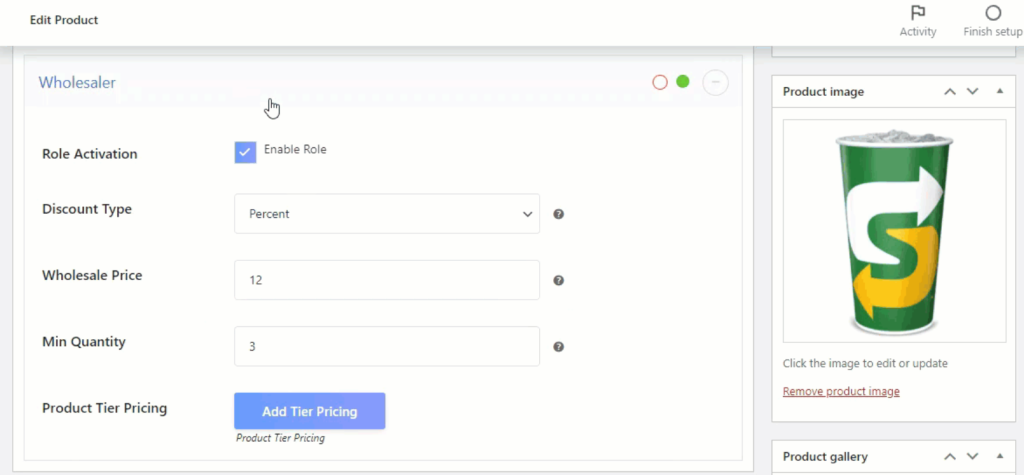Move Product gallery panel up
This screenshot has height=475, width=1024.
coord(950,456)
